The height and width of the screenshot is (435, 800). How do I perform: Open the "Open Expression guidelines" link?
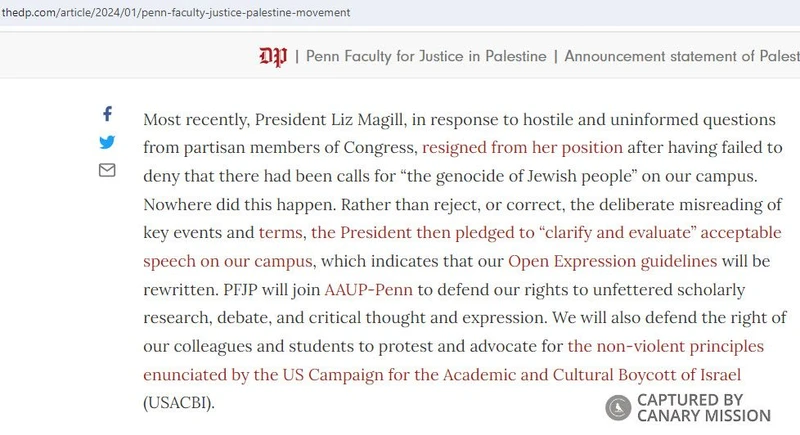(x=612, y=262)
